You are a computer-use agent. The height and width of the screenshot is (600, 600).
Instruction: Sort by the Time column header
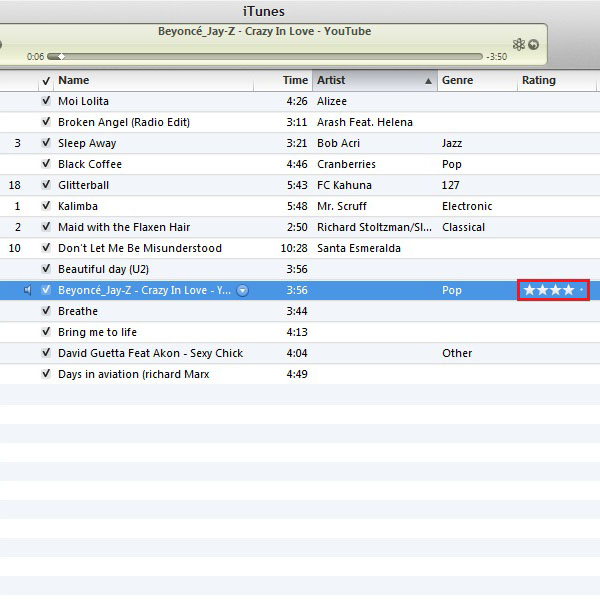point(283,81)
